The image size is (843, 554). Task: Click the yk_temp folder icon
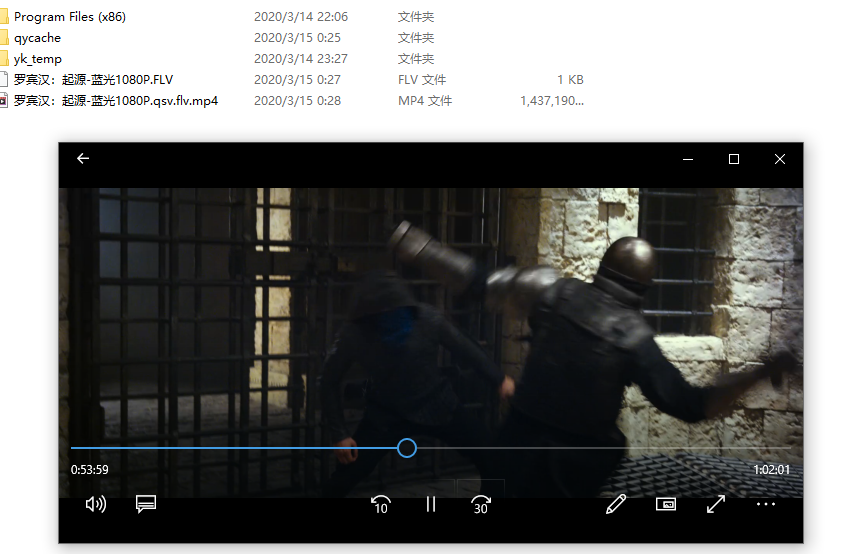coord(4,59)
